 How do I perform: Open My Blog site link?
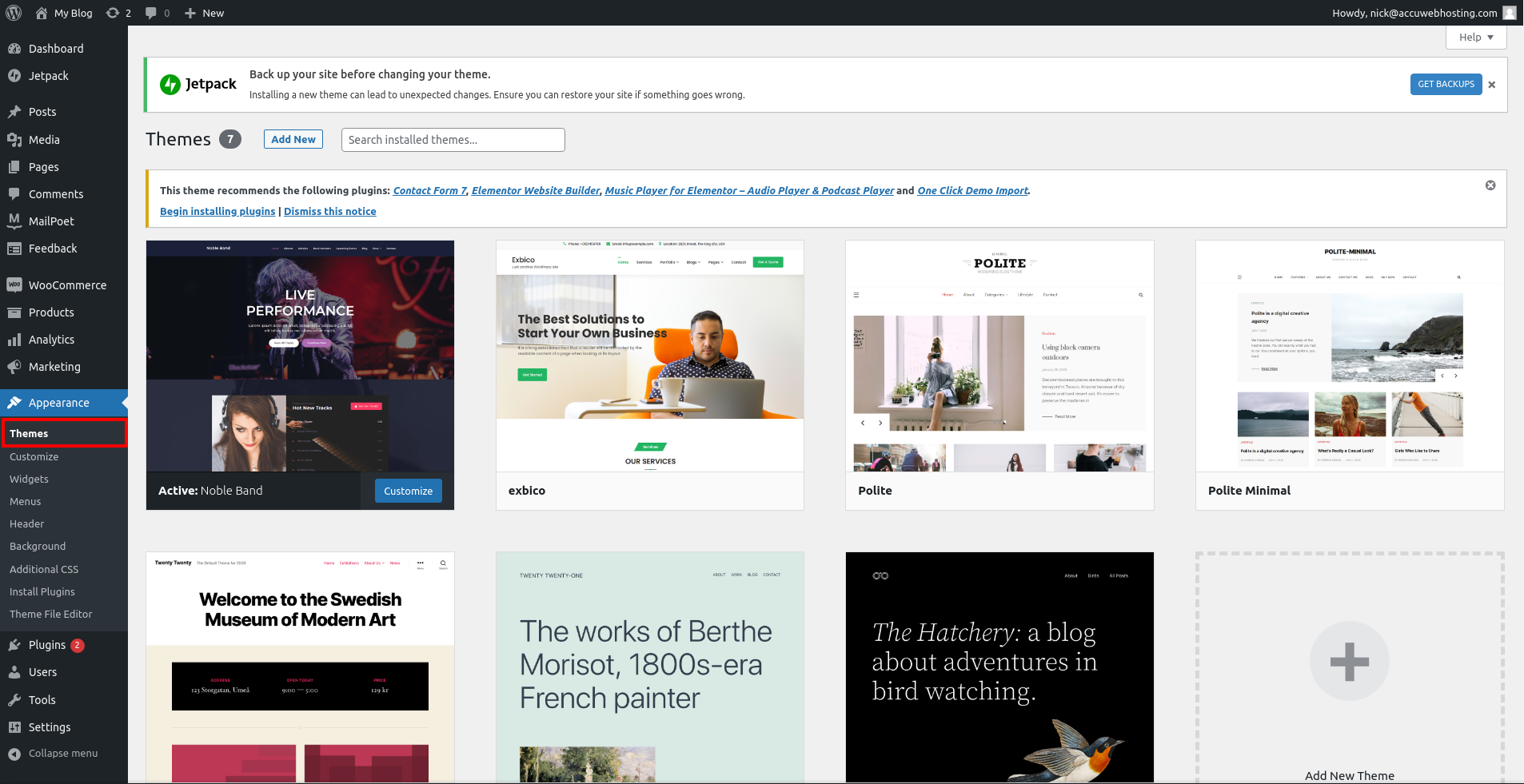pos(64,13)
